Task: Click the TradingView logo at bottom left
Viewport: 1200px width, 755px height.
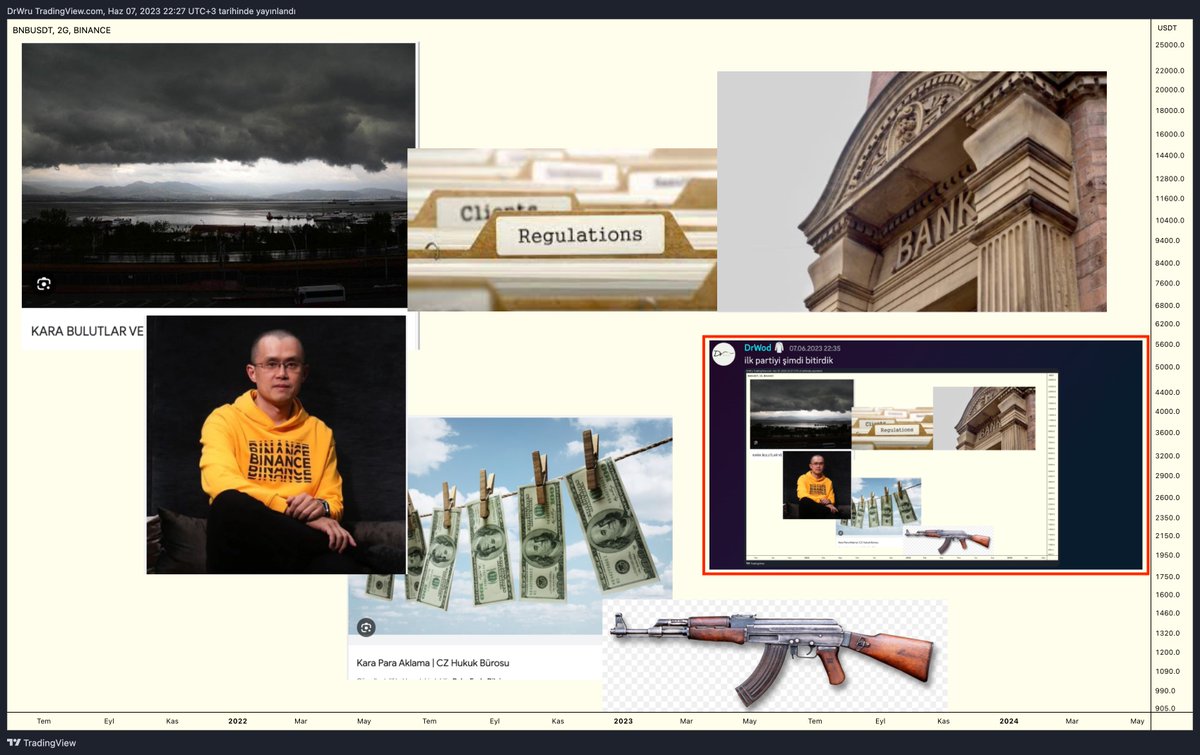Action: tap(42, 743)
